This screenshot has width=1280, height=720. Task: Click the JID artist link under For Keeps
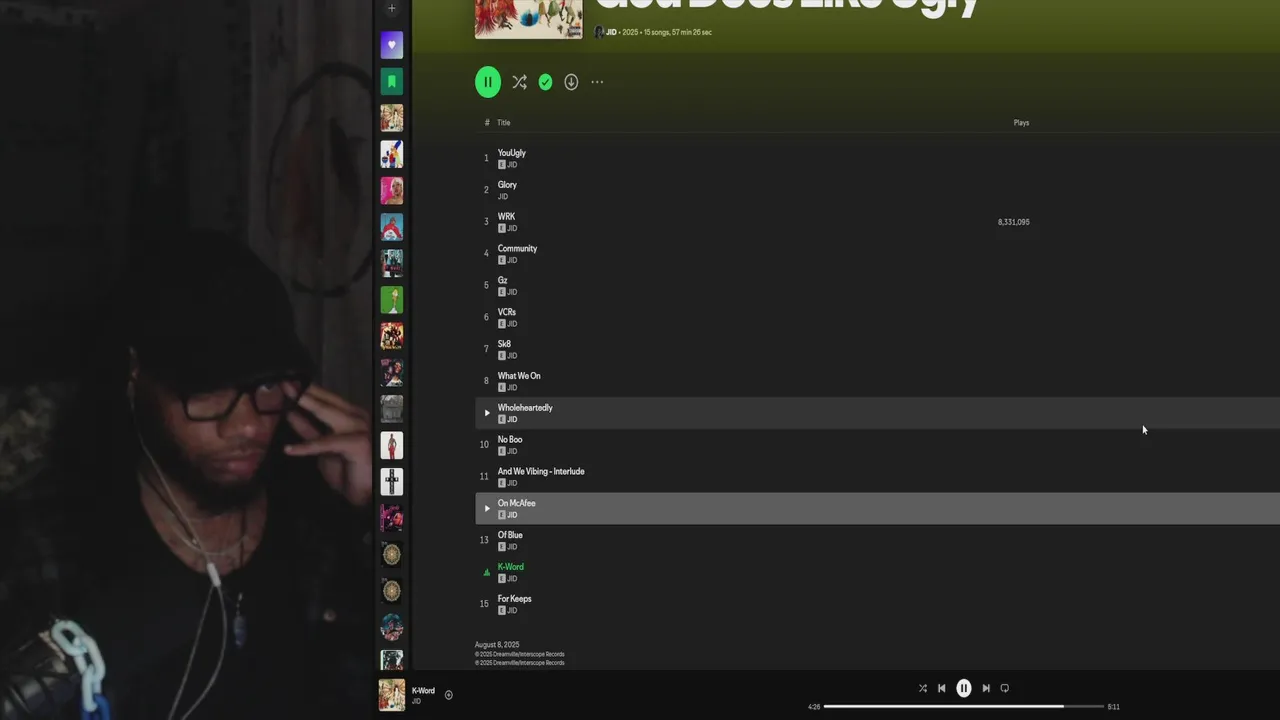click(x=512, y=611)
